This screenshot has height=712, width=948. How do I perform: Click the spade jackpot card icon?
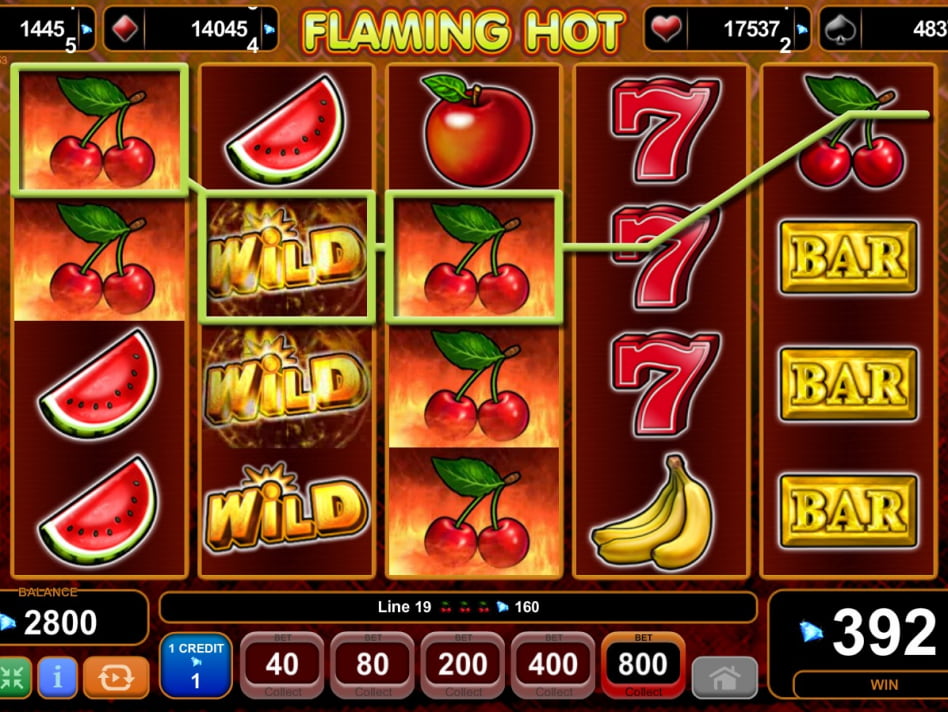tap(840, 28)
